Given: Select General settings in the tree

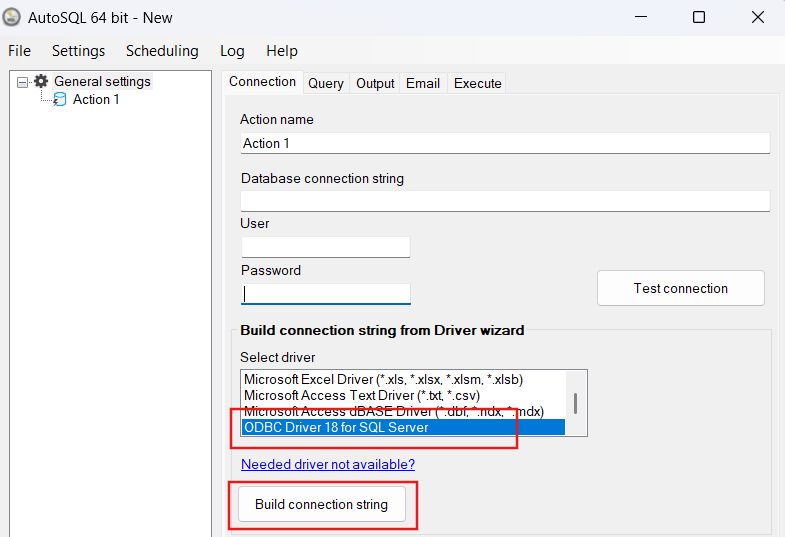Looking at the screenshot, I should [x=102, y=81].
